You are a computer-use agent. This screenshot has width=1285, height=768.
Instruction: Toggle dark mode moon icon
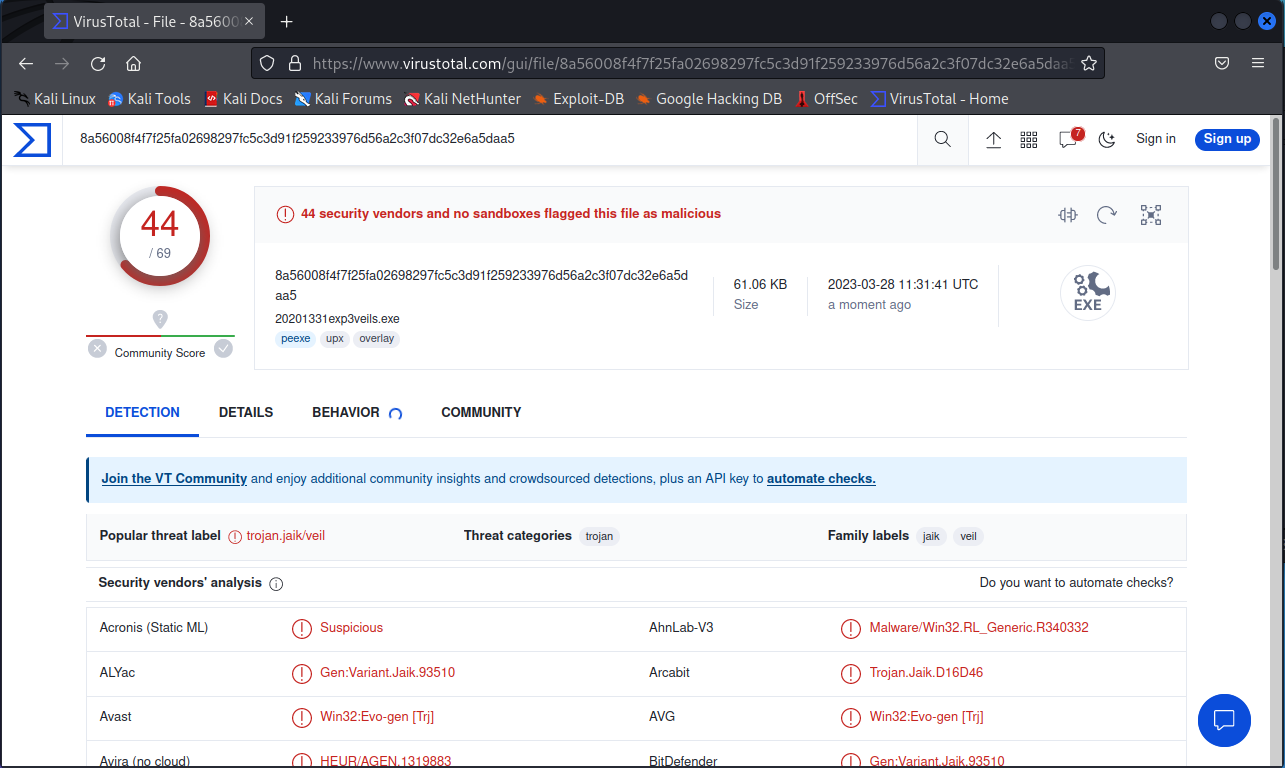click(1107, 140)
